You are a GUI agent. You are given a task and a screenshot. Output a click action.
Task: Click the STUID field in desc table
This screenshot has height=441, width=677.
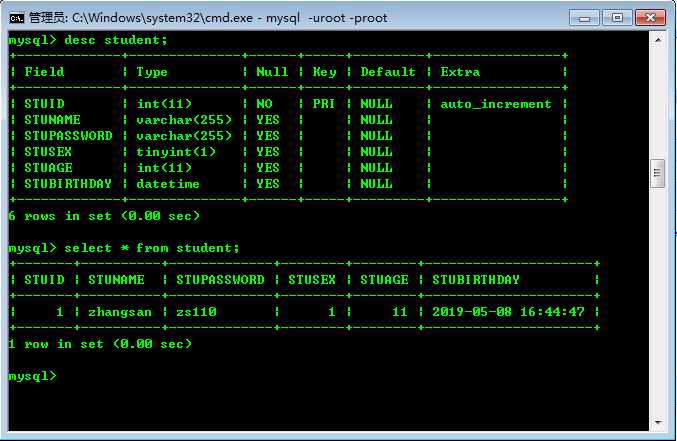pos(44,104)
